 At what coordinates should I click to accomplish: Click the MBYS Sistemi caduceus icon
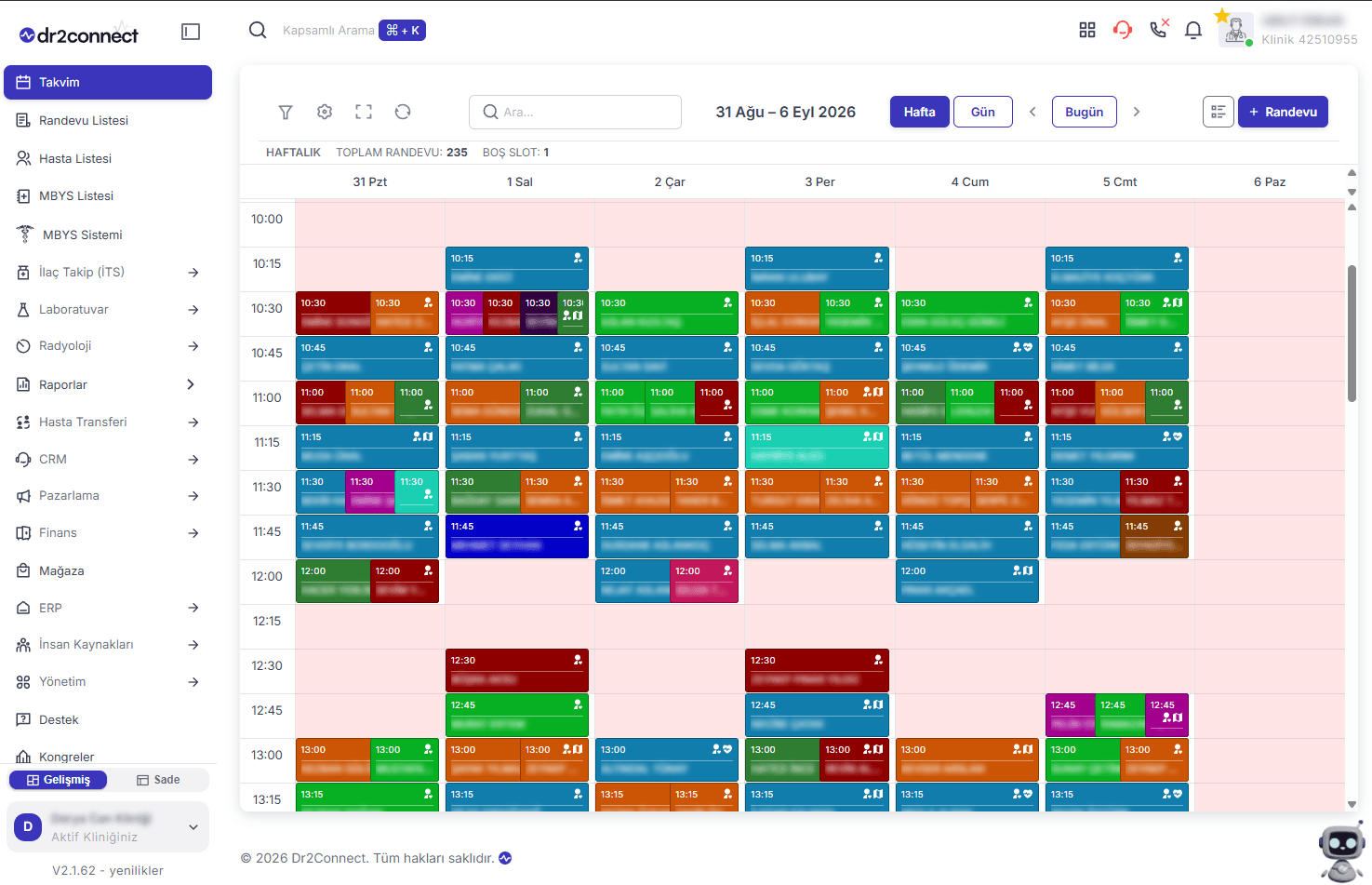click(25, 235)
